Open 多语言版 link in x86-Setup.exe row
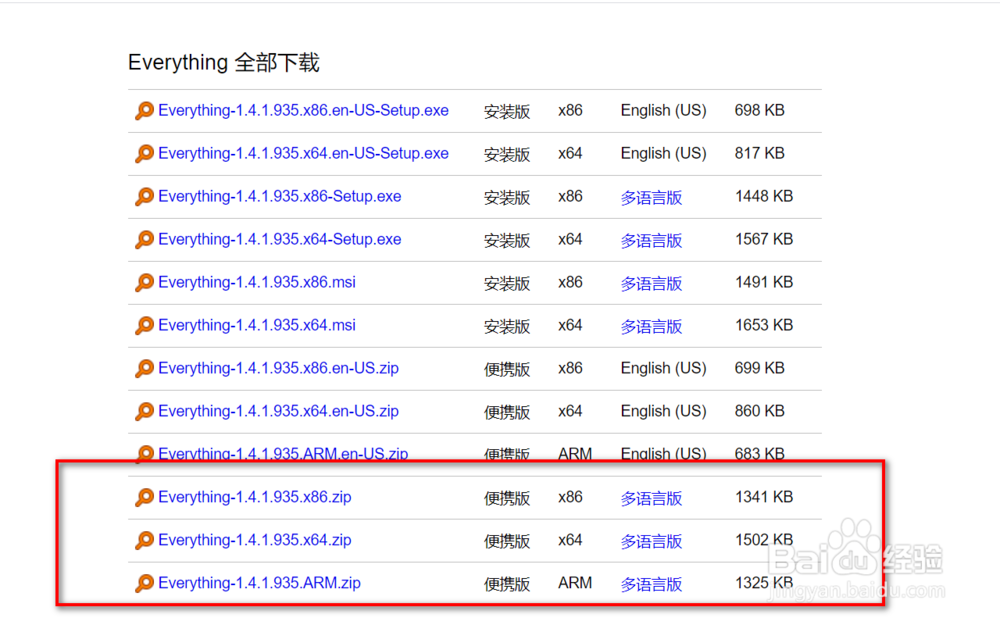The height and width of the screenshot is (625, 1000). (x=651, y=198)
